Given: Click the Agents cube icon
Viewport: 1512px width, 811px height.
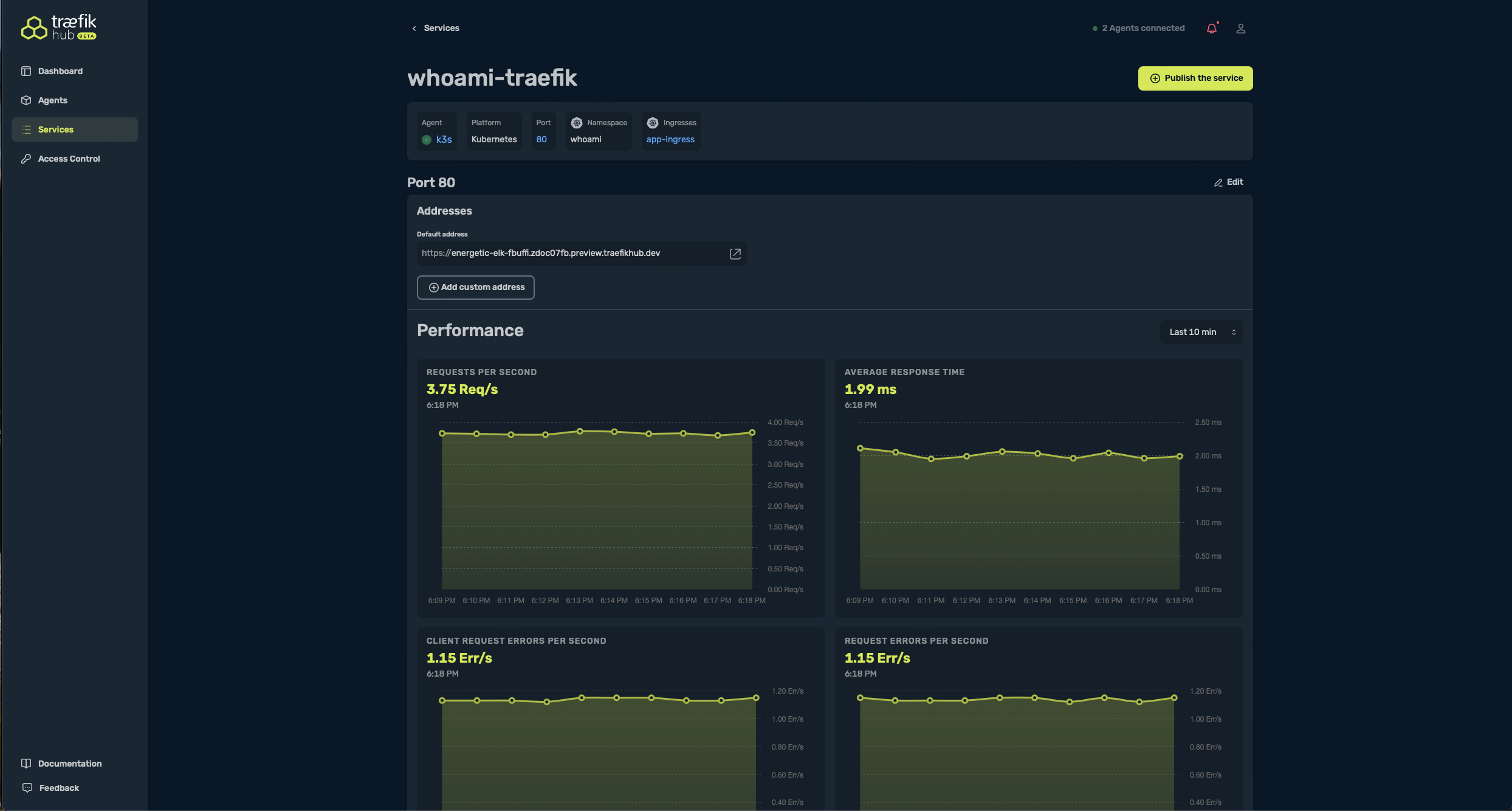Looking at the screenshot, I should click(x=26, y=100).
